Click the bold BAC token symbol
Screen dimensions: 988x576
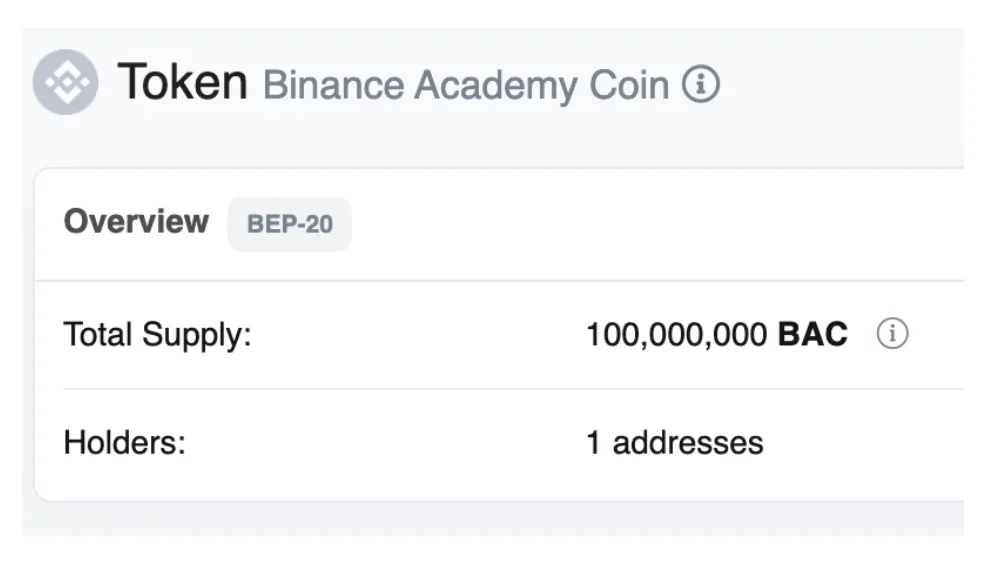point(813,334)
